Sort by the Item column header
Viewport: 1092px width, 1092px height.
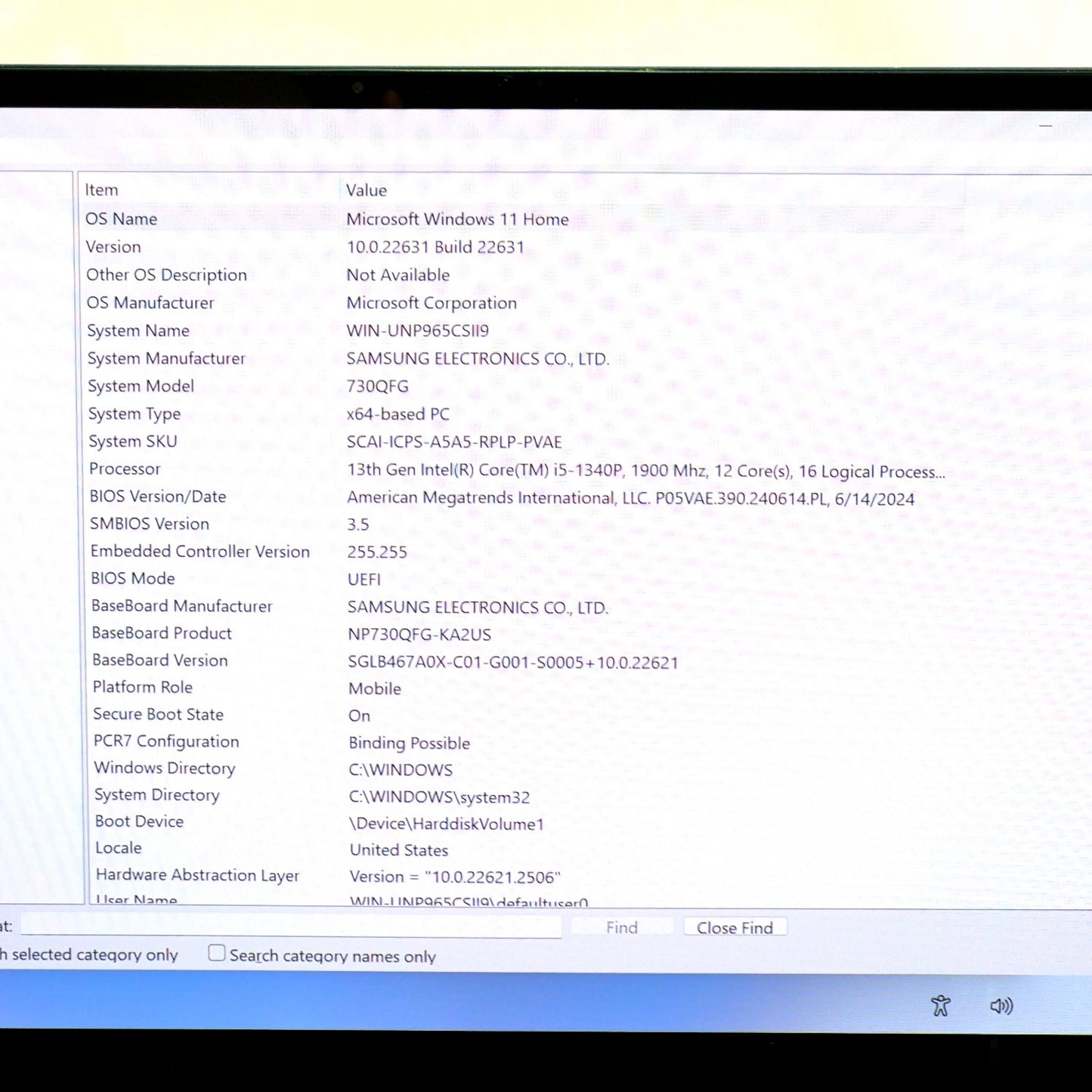point(101,190)
